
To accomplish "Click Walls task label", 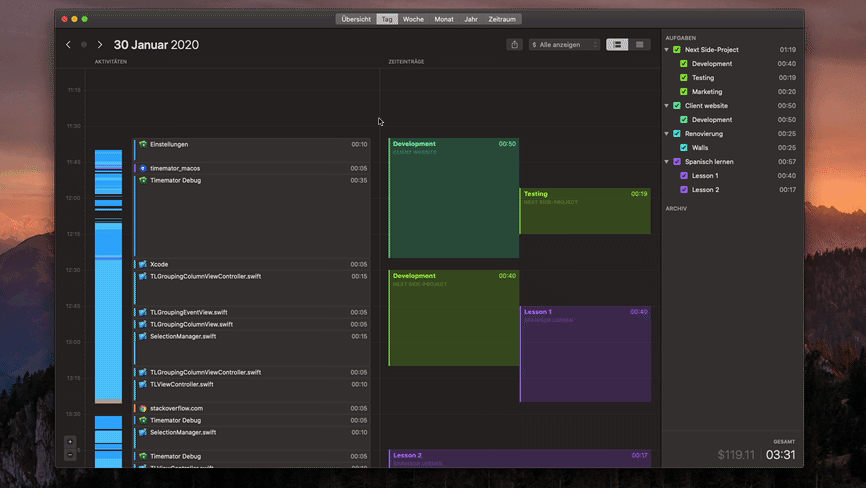I will pos(700,147).
